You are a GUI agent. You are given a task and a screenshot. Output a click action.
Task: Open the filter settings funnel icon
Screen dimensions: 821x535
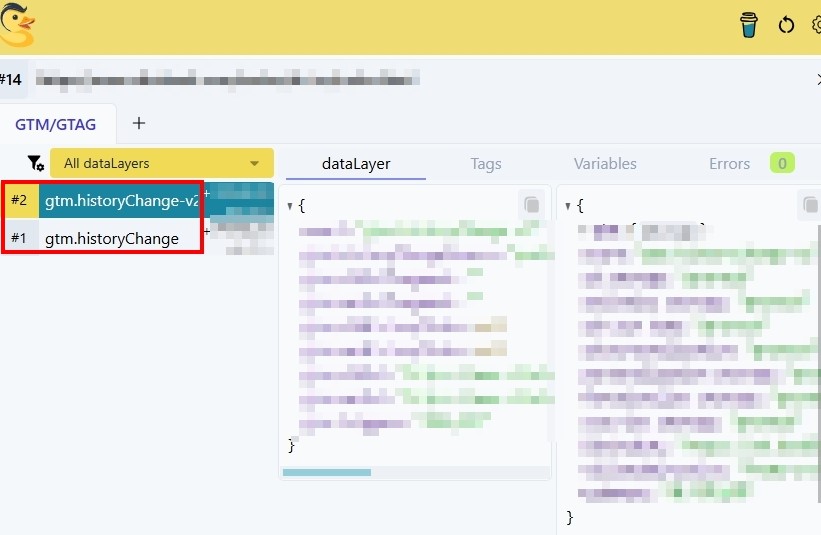tap(35, 163)
